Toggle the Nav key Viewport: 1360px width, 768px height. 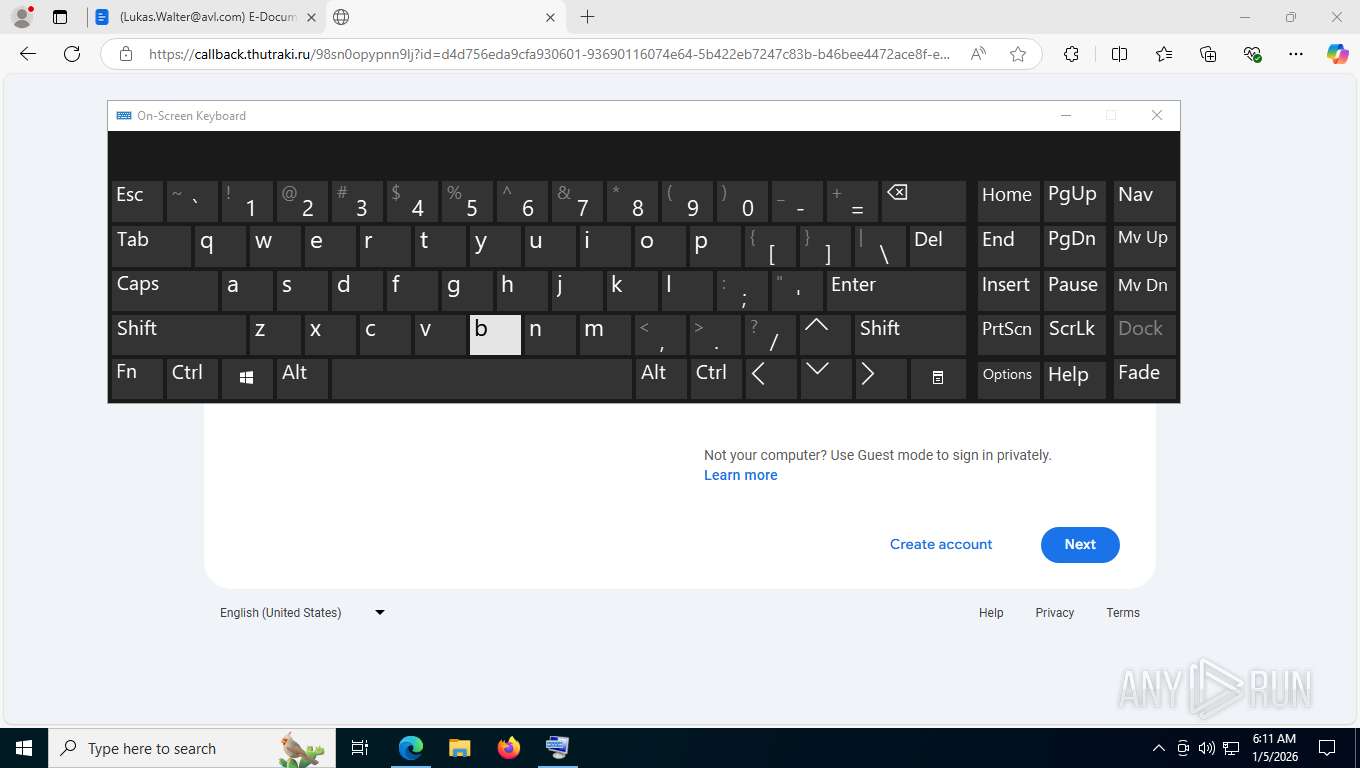1144,200
